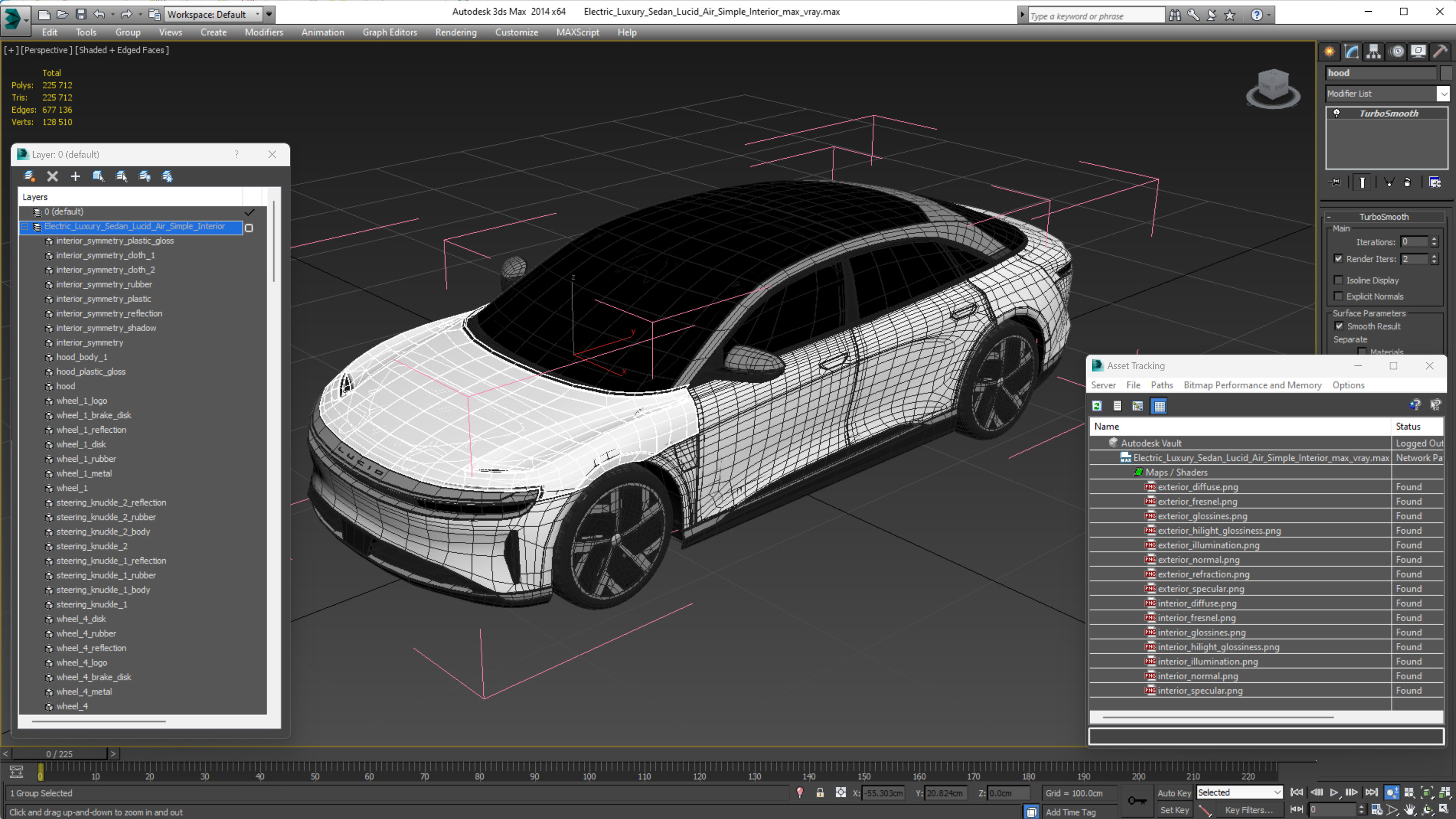Click Create New Layer icon in Layer dialog
This screenshot has height=819, width=1456.
pyautogui.click(x=30, y=177)
